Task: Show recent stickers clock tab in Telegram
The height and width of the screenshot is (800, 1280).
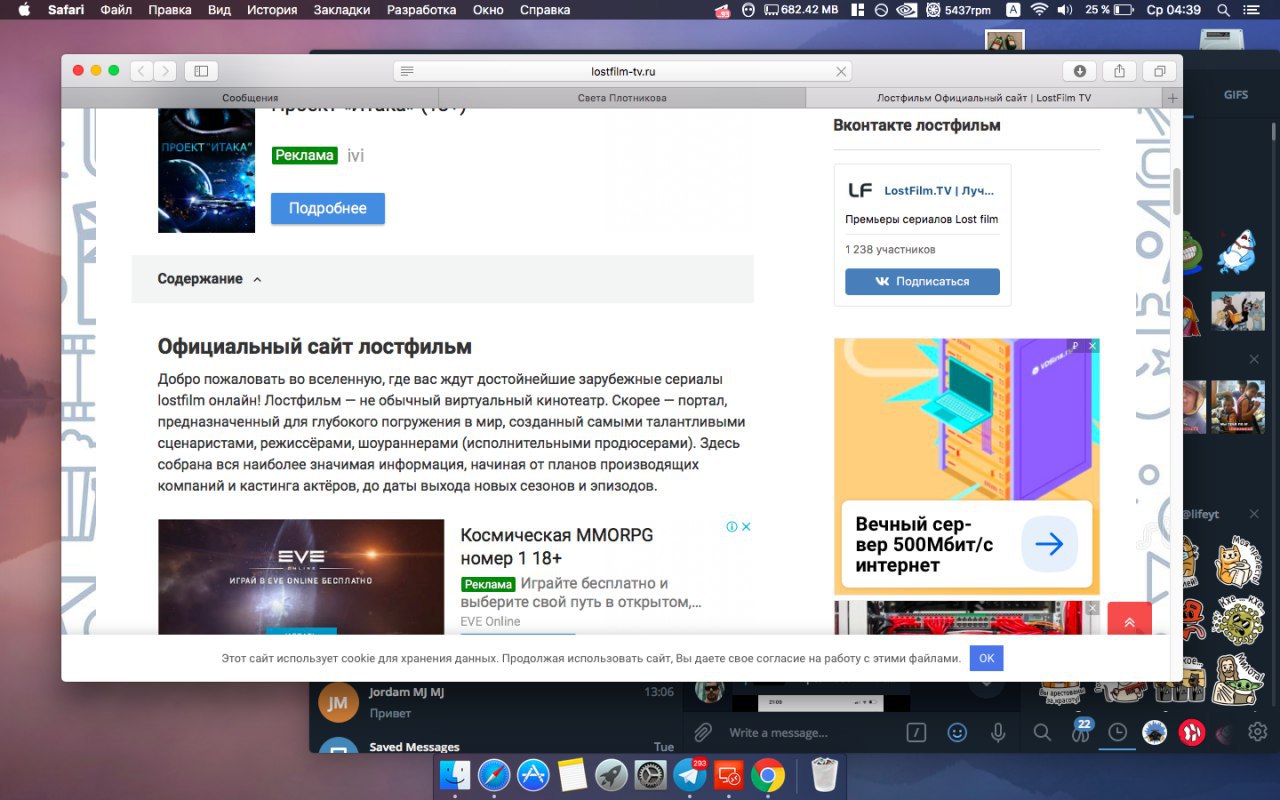Action: (1117, 733)
